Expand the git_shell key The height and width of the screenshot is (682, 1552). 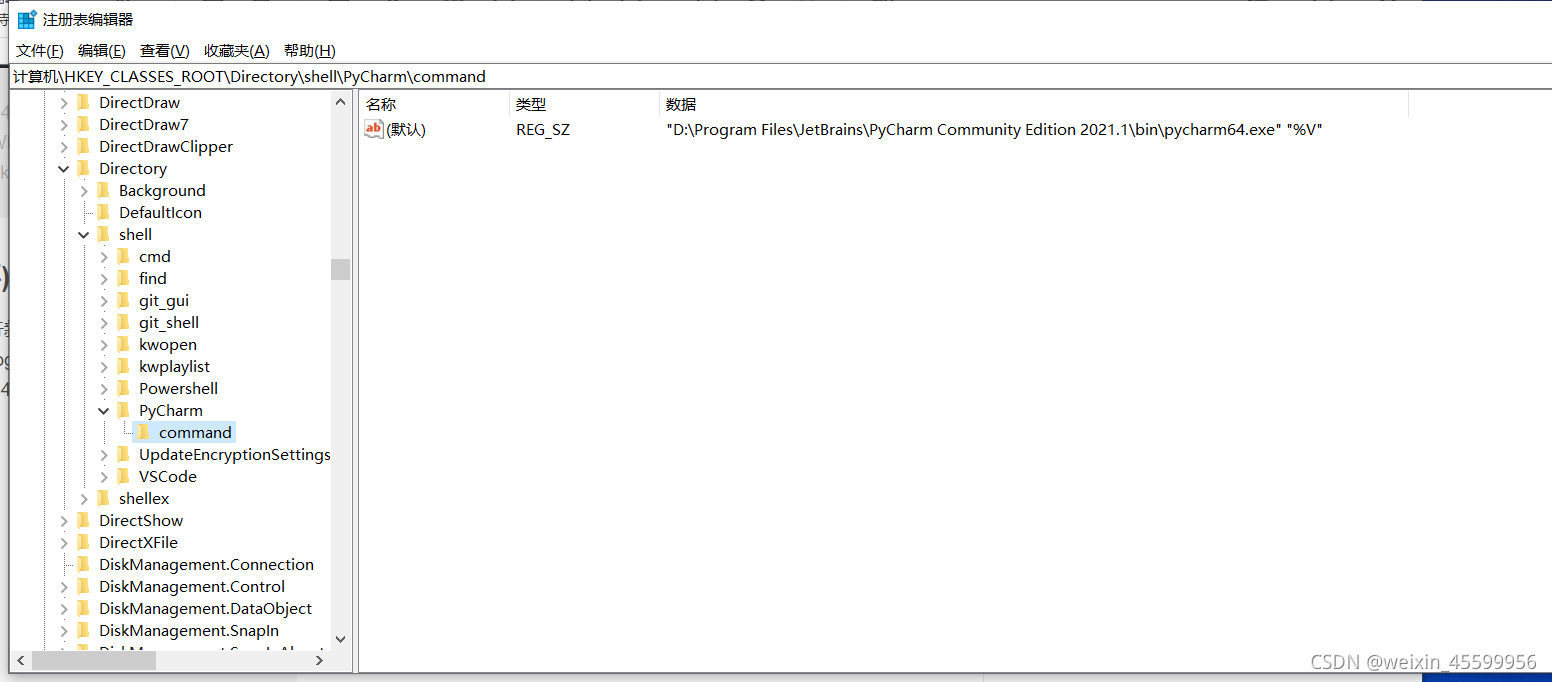pos(105,323)
